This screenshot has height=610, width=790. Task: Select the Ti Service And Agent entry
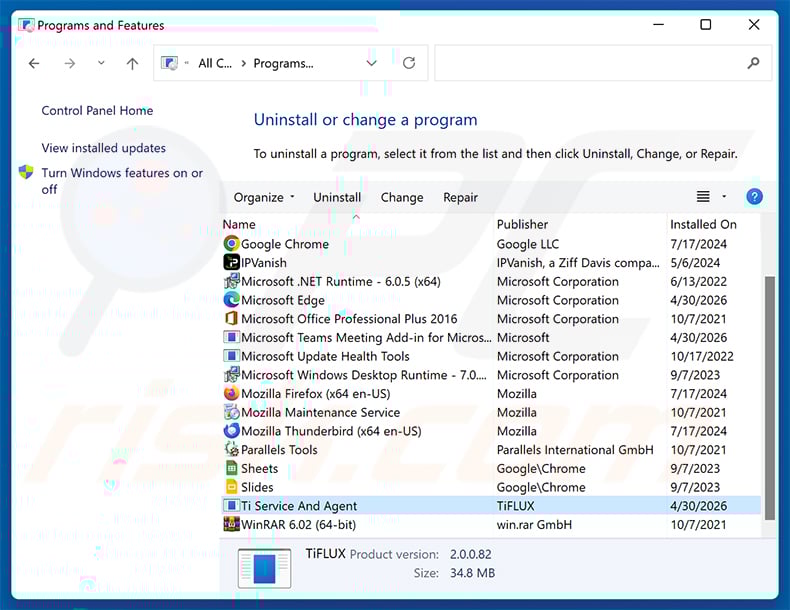pyautogui.click(x=299, y=506)
